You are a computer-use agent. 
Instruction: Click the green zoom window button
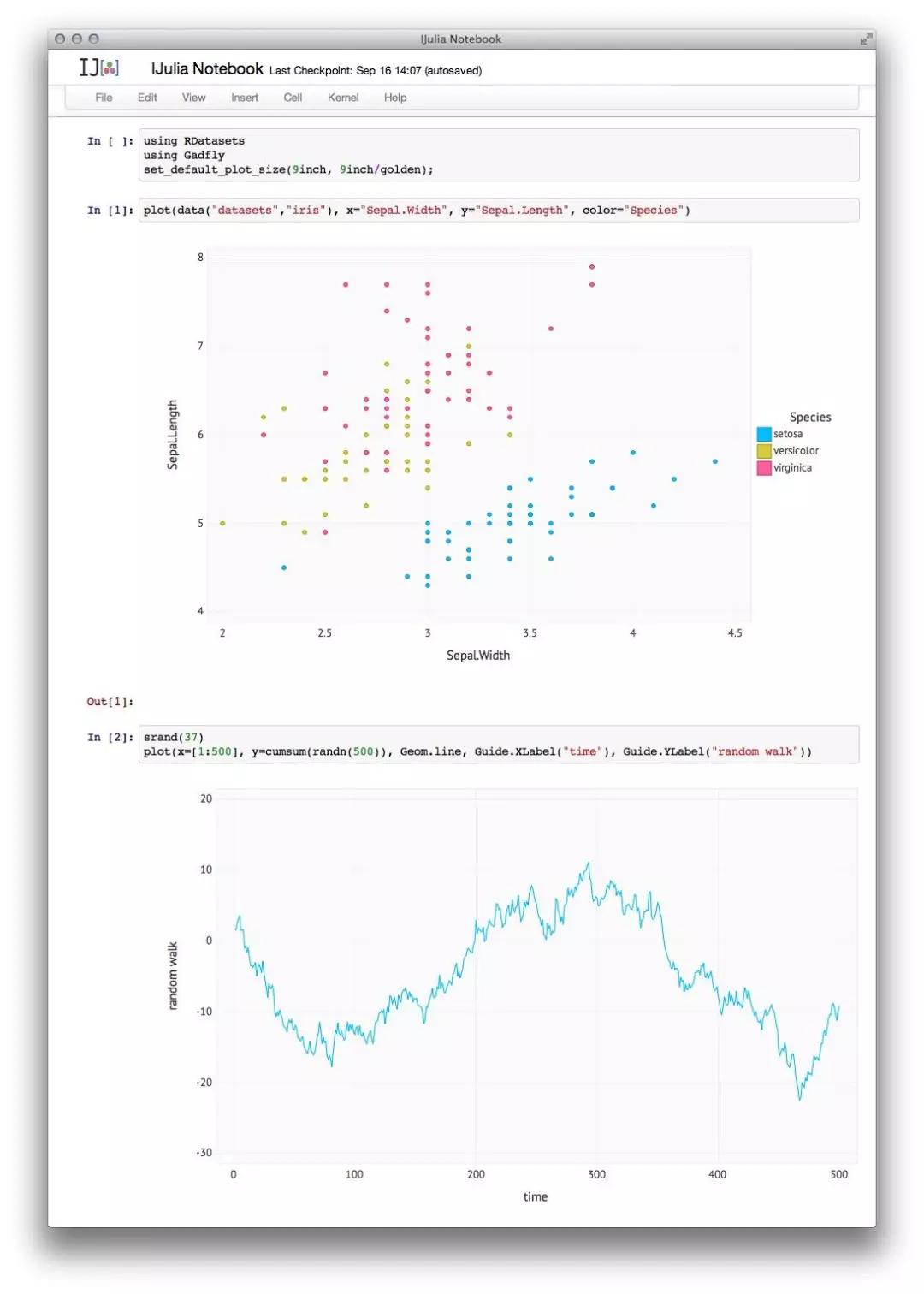tap(94, 39)
